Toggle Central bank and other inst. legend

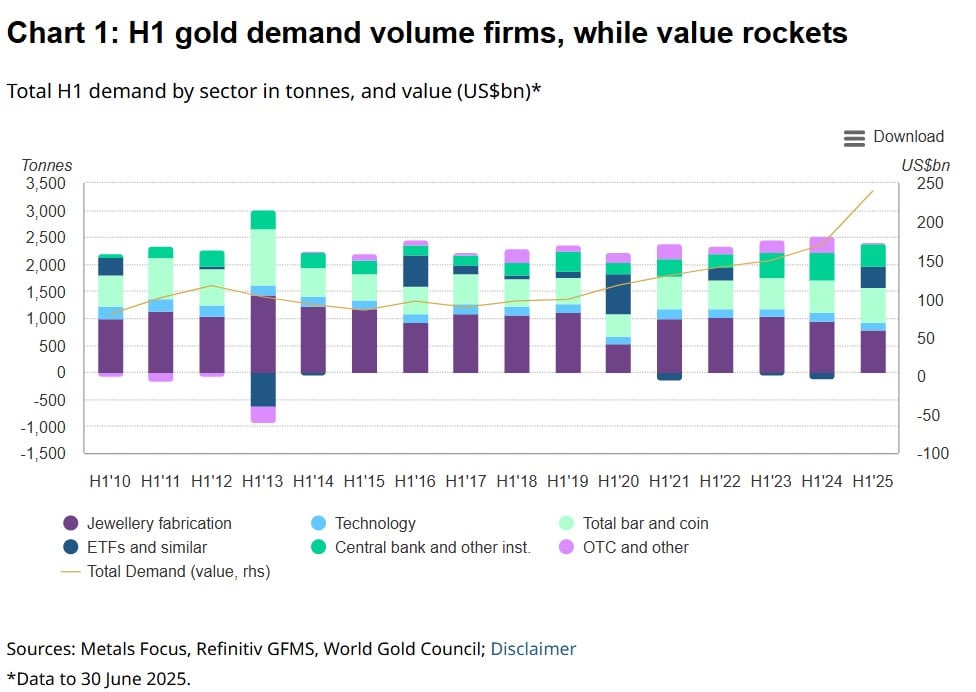tap(421, 547)
